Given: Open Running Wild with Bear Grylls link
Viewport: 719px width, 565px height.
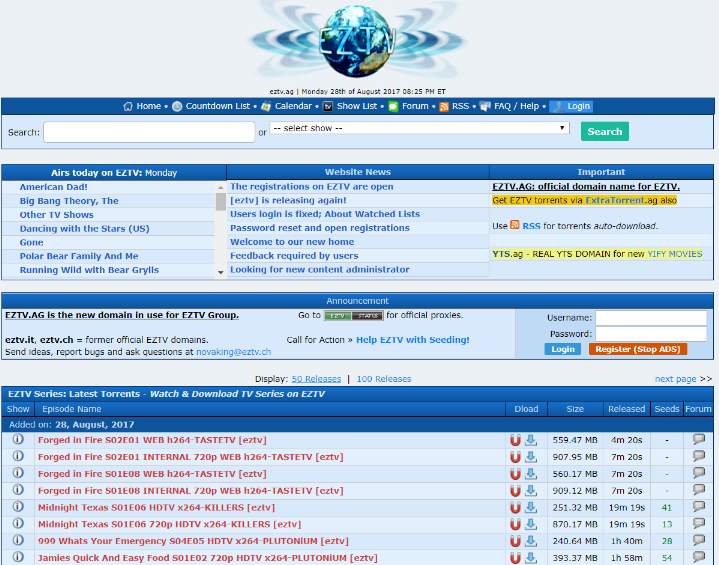Looking at the screenshot, I should [x=89, y=270].
